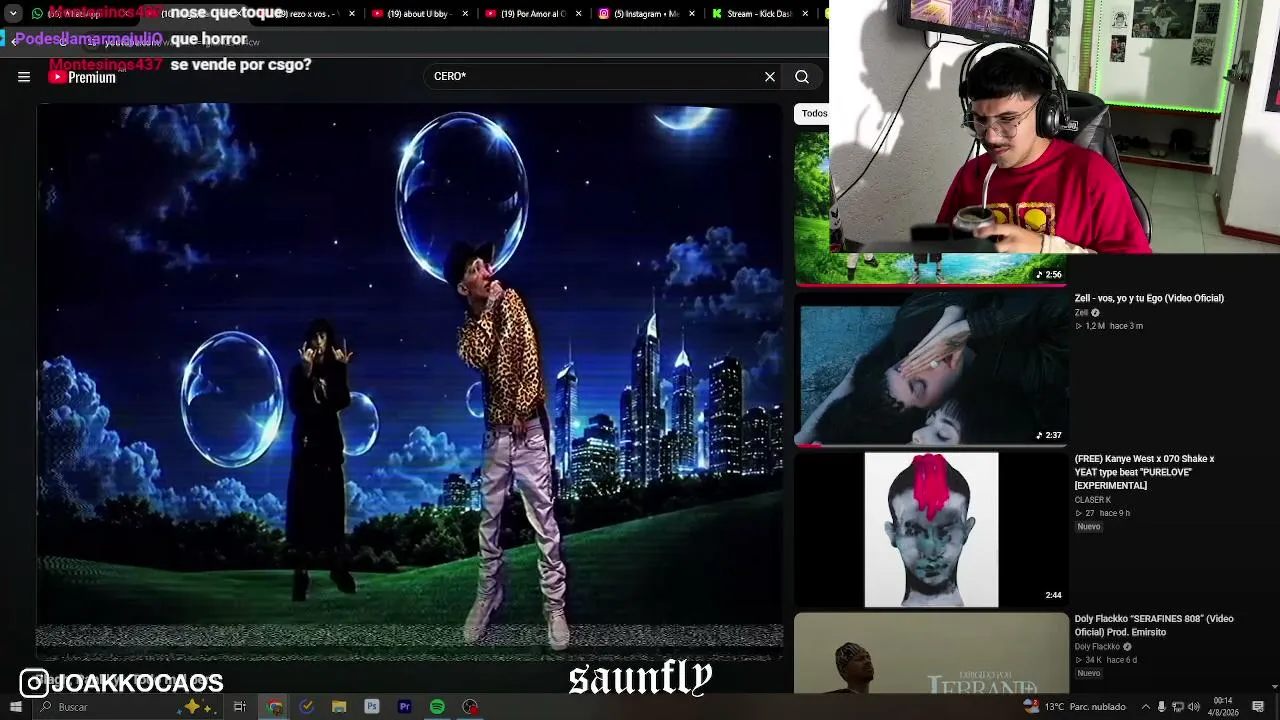The height and width of the screenshot is (720, 1280).
Task: Open the YouTube hamburger guide menu
Action: click(x=24, y=77)
